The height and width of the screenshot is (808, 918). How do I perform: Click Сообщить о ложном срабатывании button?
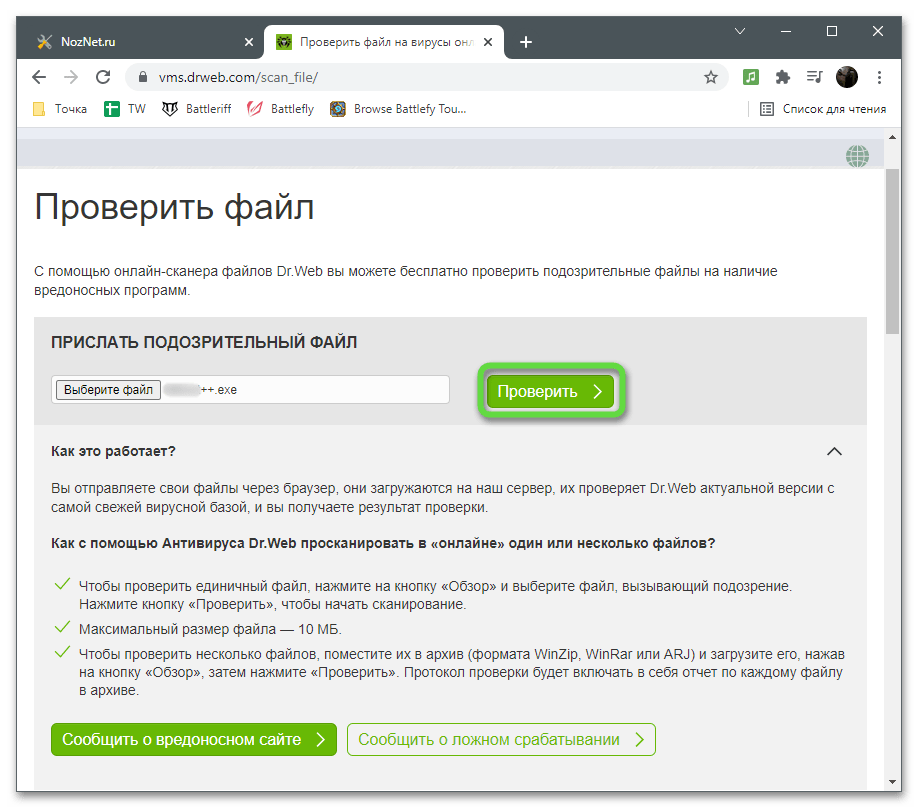pyautogui.click(x=501, y=739)
